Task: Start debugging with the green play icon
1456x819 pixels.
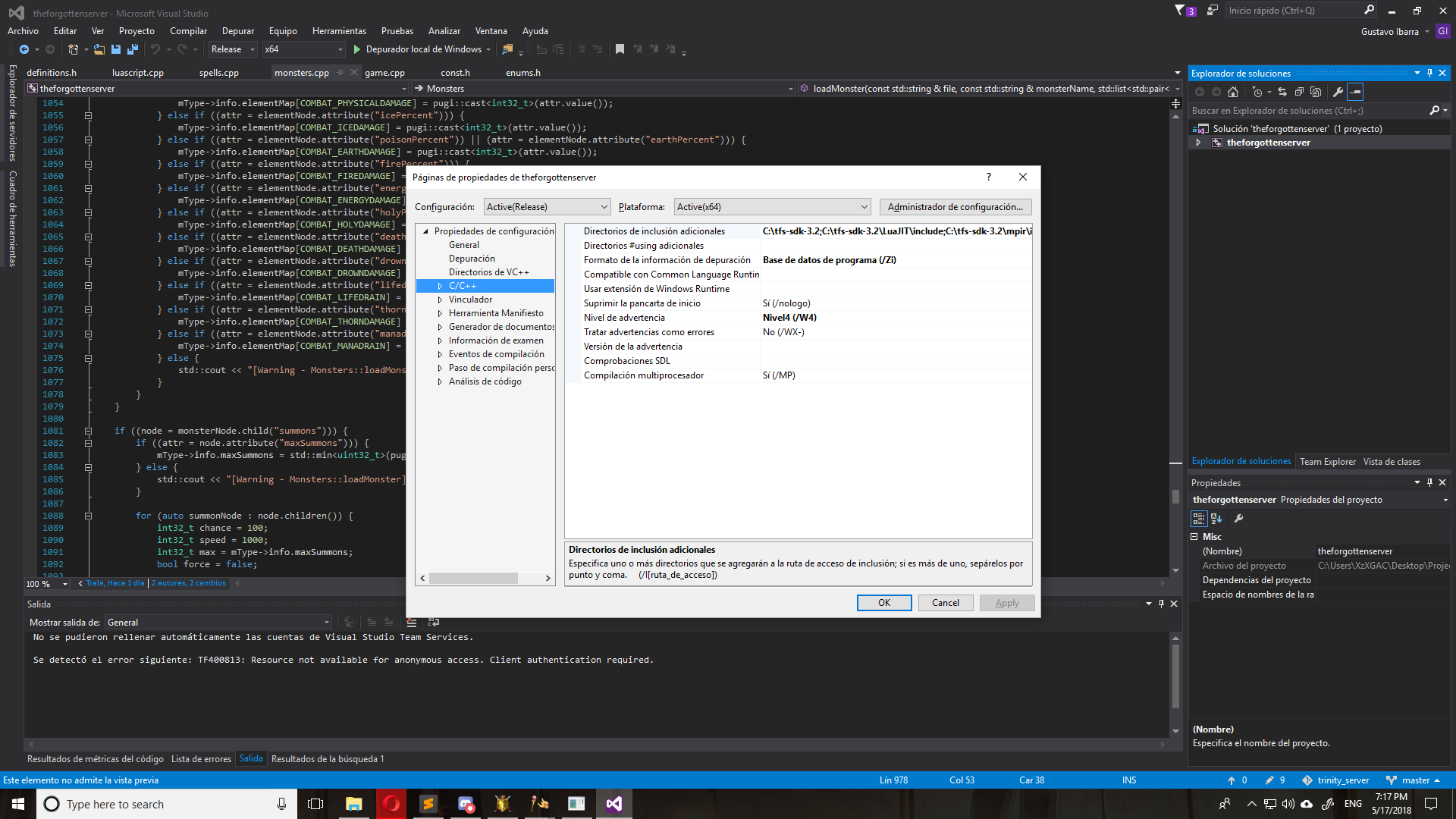Action: click(357, 49)
